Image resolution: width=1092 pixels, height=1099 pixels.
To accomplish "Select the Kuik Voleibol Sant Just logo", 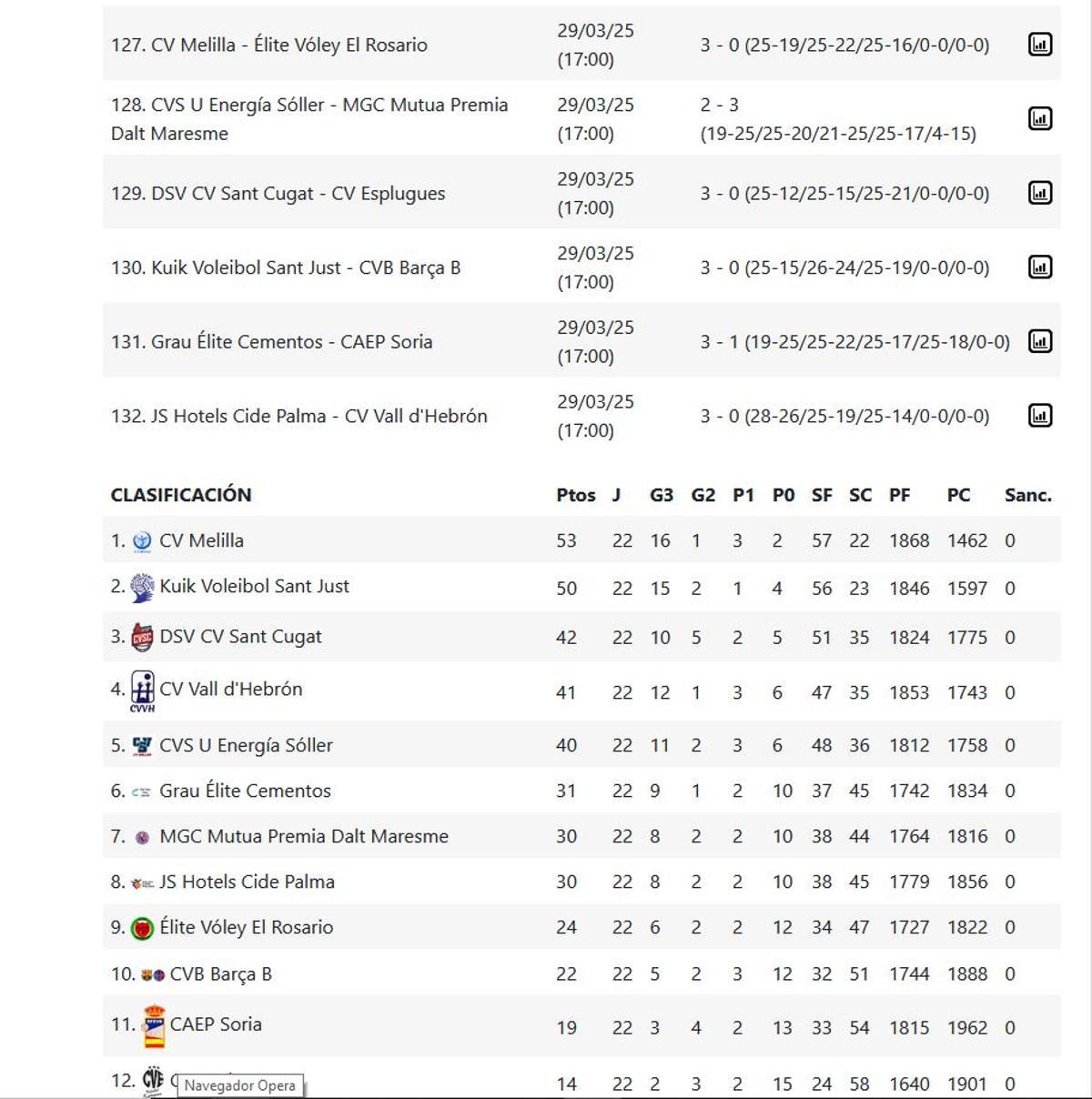I will coord(142,586).
